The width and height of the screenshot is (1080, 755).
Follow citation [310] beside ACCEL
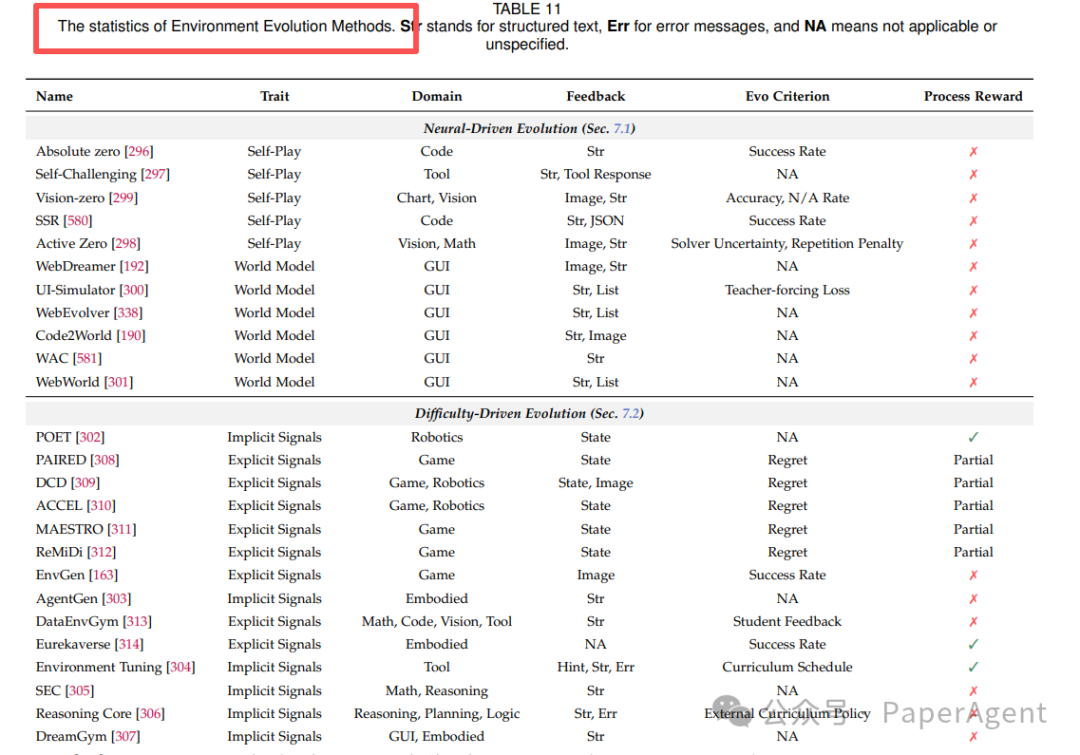[x=101, y=506]
